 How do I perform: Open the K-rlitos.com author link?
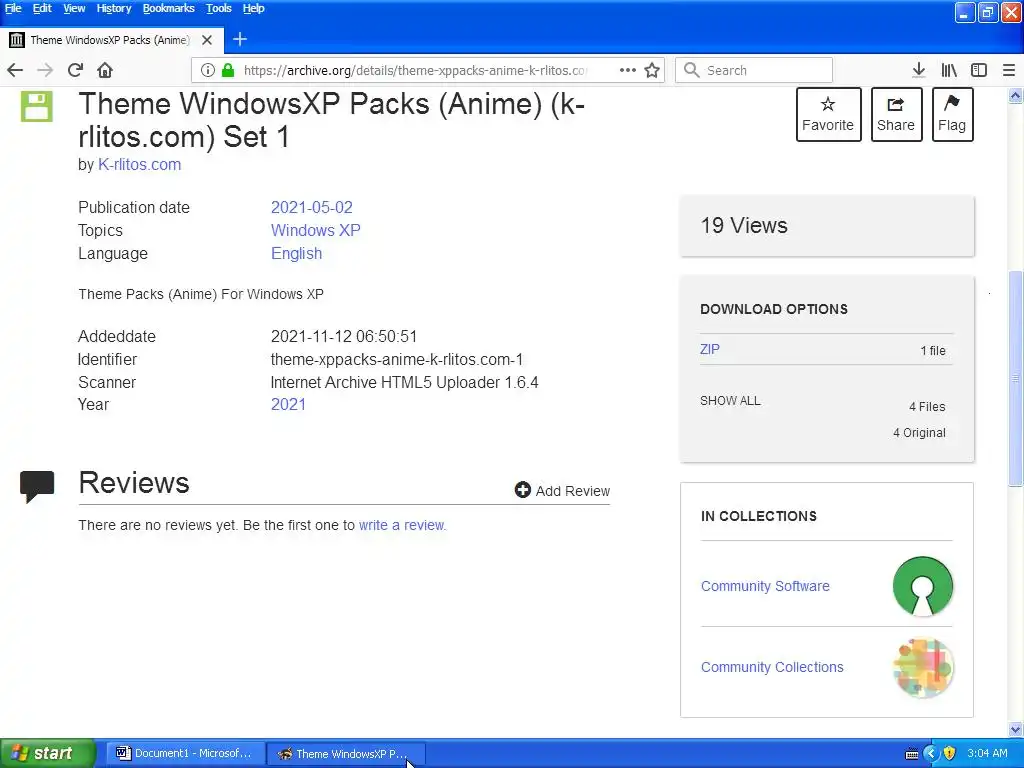tap(139, 165)
